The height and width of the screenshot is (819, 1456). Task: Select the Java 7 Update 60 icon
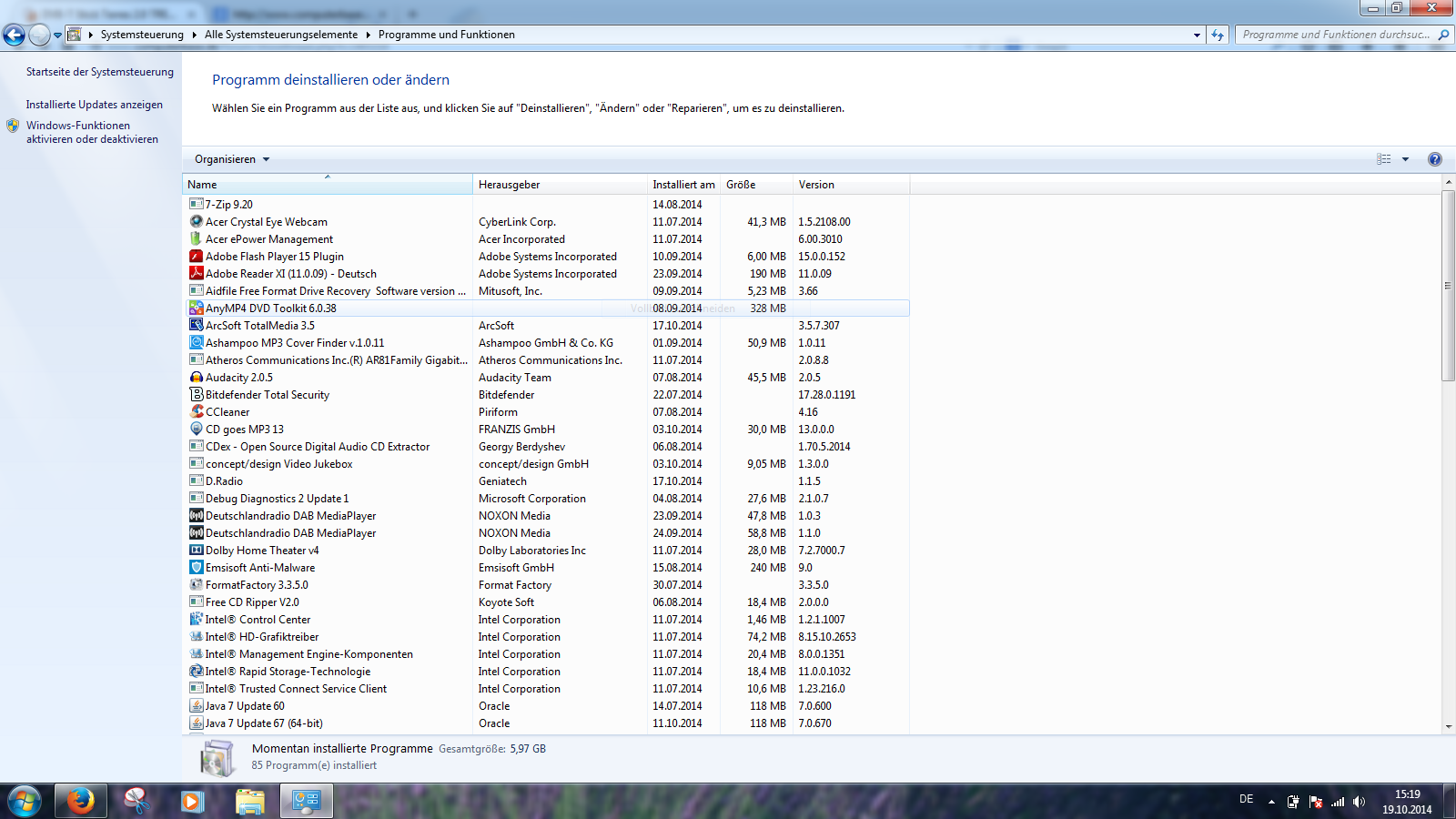point(196,706)
